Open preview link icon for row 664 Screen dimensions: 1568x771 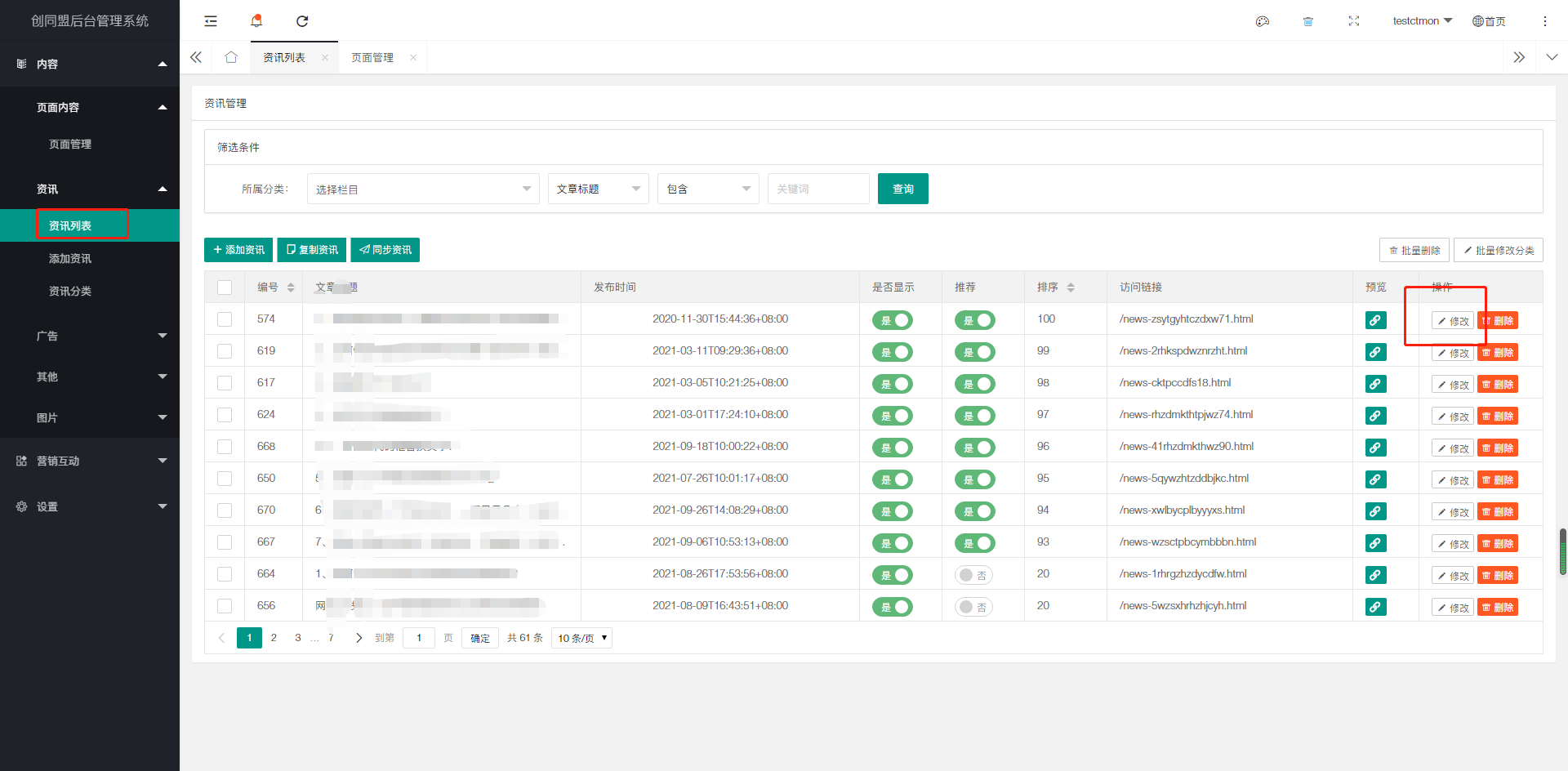1376,575
